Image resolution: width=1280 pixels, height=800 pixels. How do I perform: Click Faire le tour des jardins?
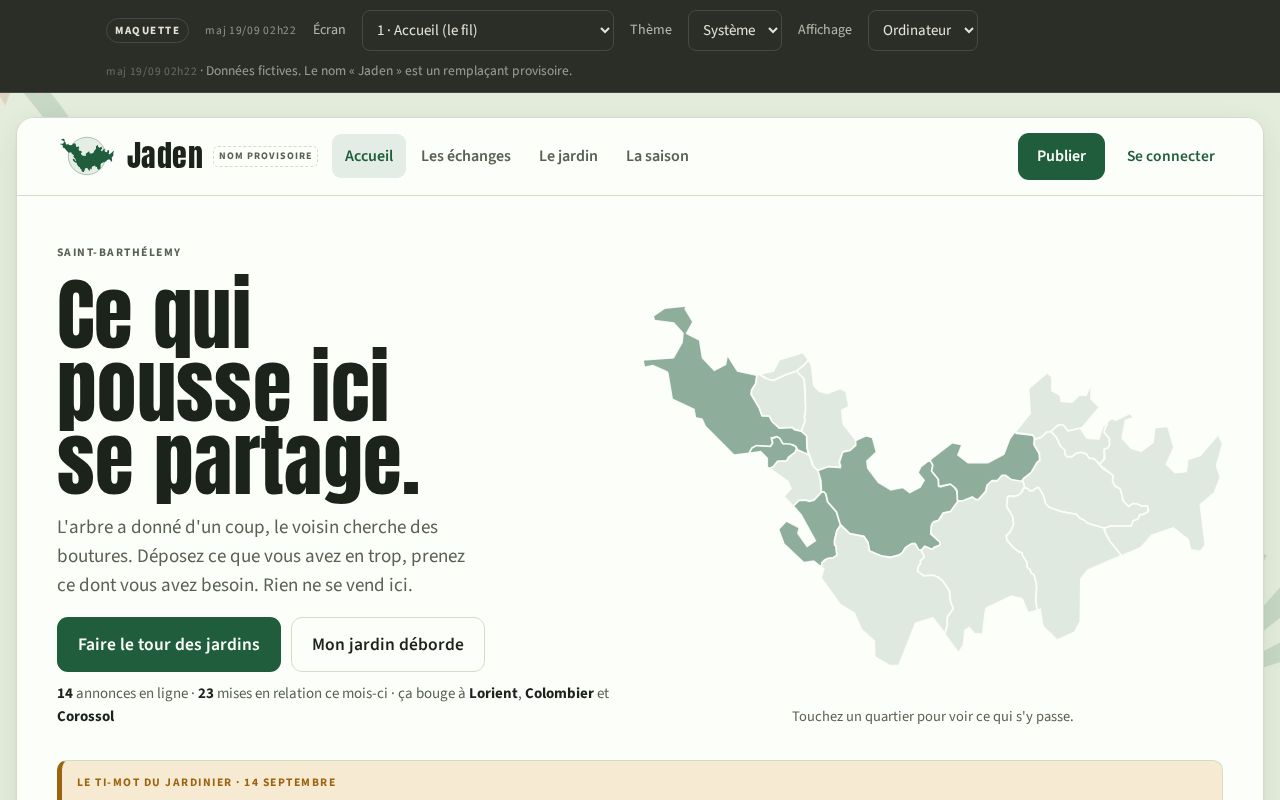click(169, 644)
